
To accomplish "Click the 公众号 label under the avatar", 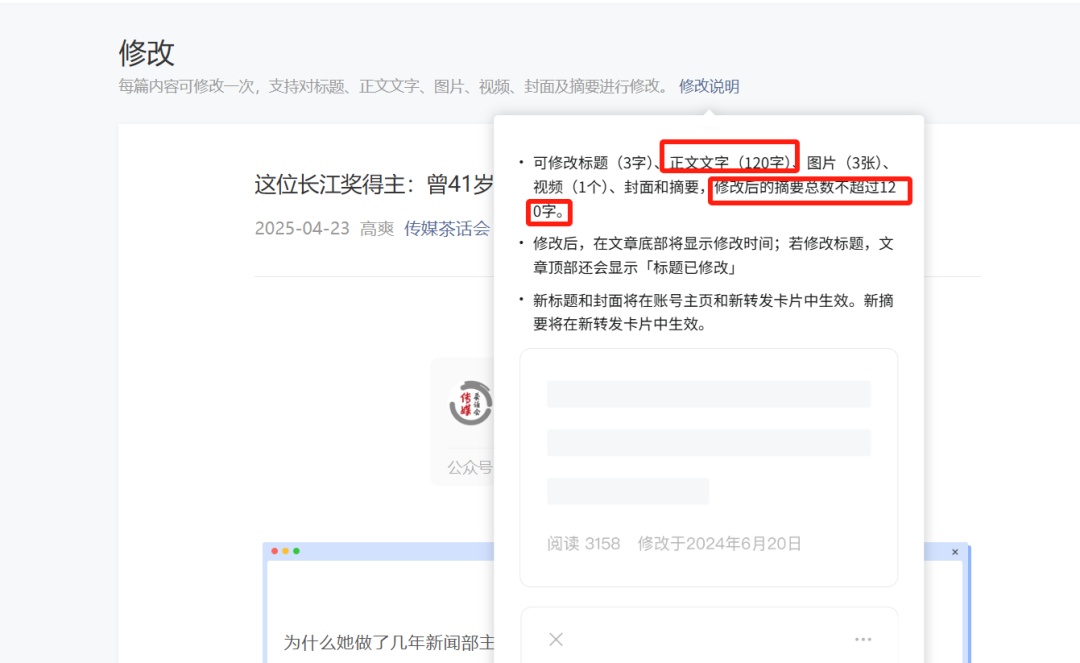I will 470,467.
